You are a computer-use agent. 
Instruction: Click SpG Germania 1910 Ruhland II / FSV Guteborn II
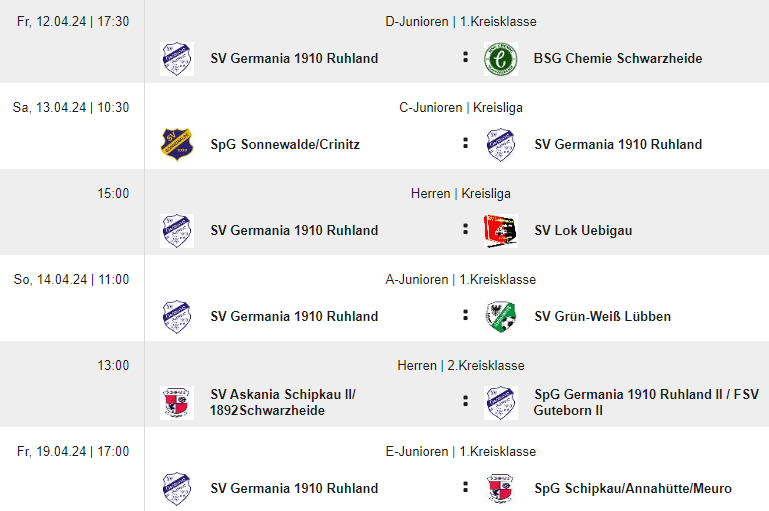[646, 402]
